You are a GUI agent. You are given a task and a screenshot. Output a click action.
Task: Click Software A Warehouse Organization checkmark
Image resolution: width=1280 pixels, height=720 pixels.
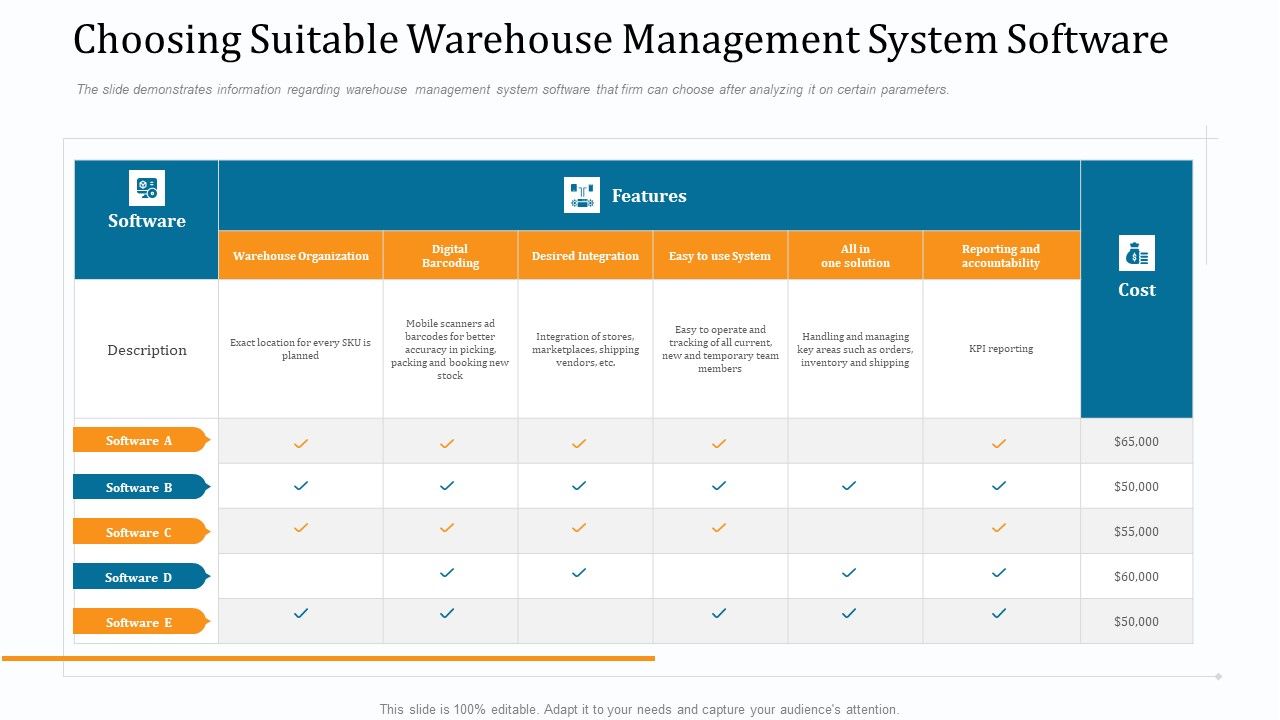(x=300, y=443)
